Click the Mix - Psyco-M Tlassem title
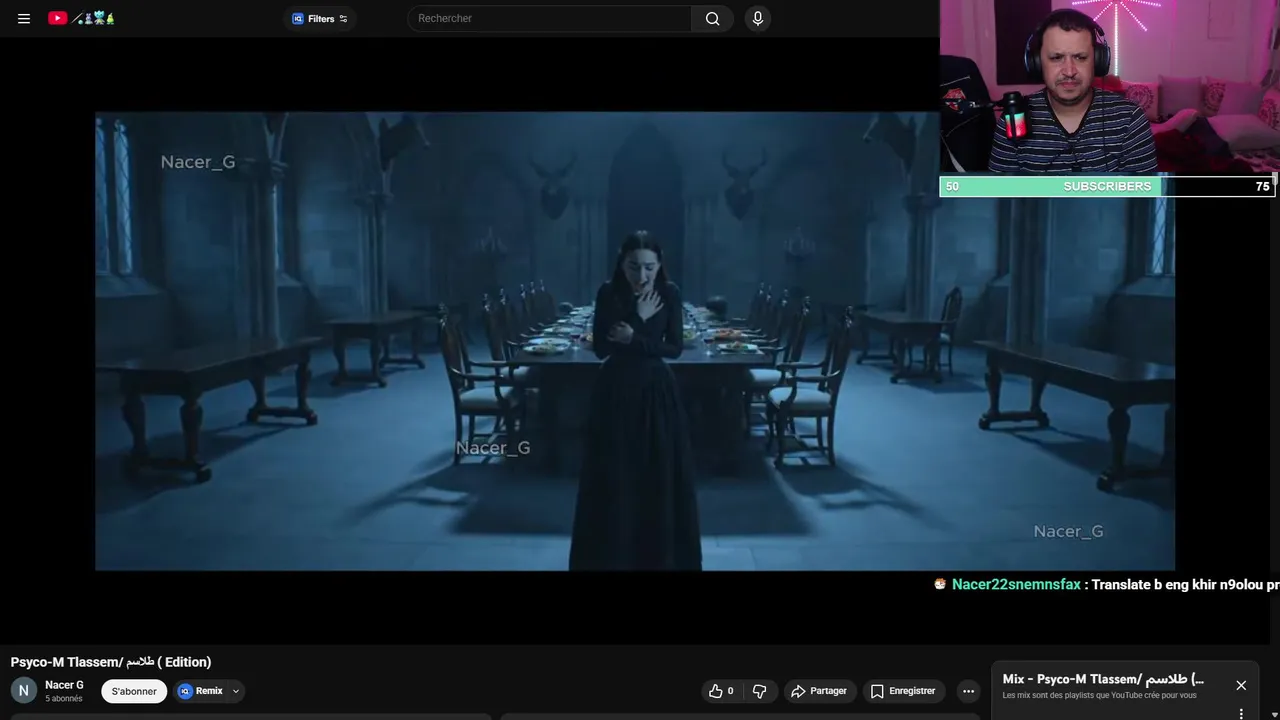The width and height of the screenshot is (1280, 720). point(1103,679)
